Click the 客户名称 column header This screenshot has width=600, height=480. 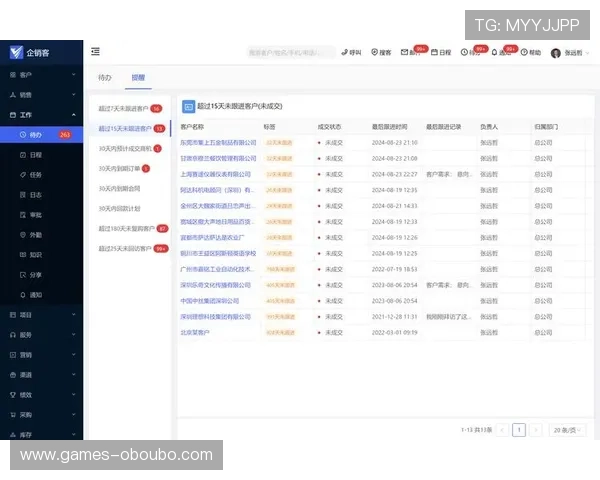pyautogui.click(x=192, y=127)
